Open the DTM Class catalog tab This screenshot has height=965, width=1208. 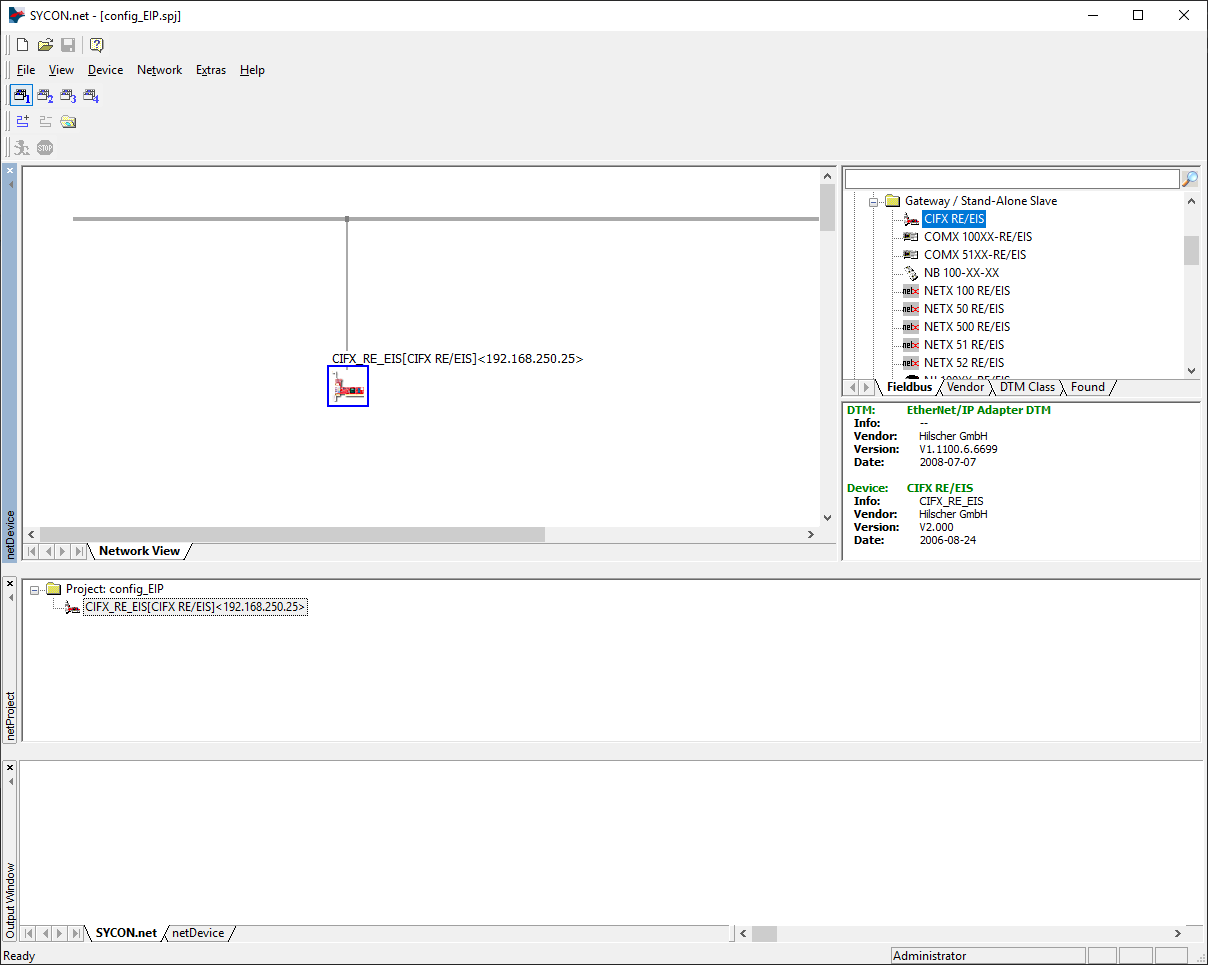point(1027,387)
